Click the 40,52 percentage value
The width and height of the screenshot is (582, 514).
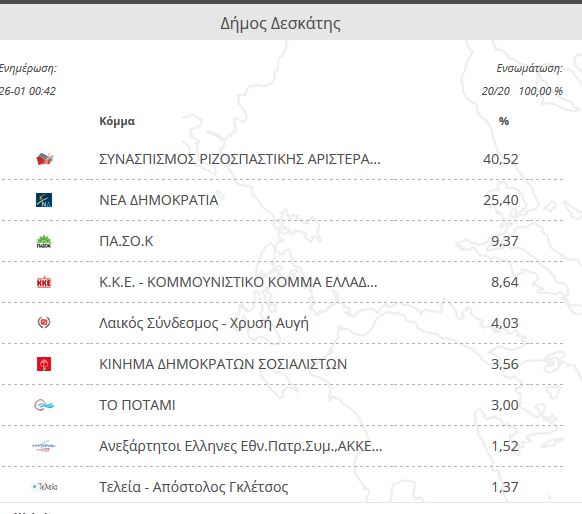500,159
